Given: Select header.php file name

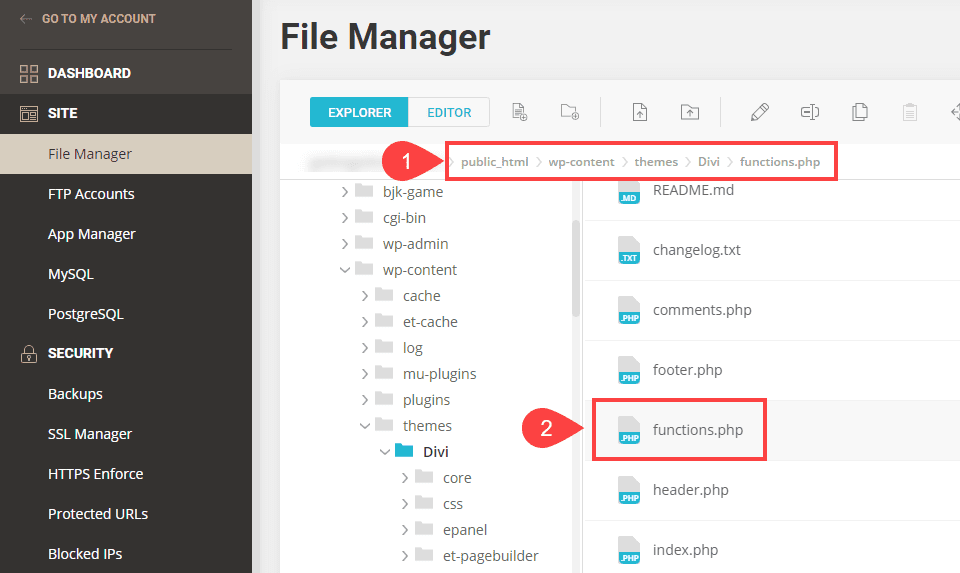Looking at the screenshot, I should point(691,490).
